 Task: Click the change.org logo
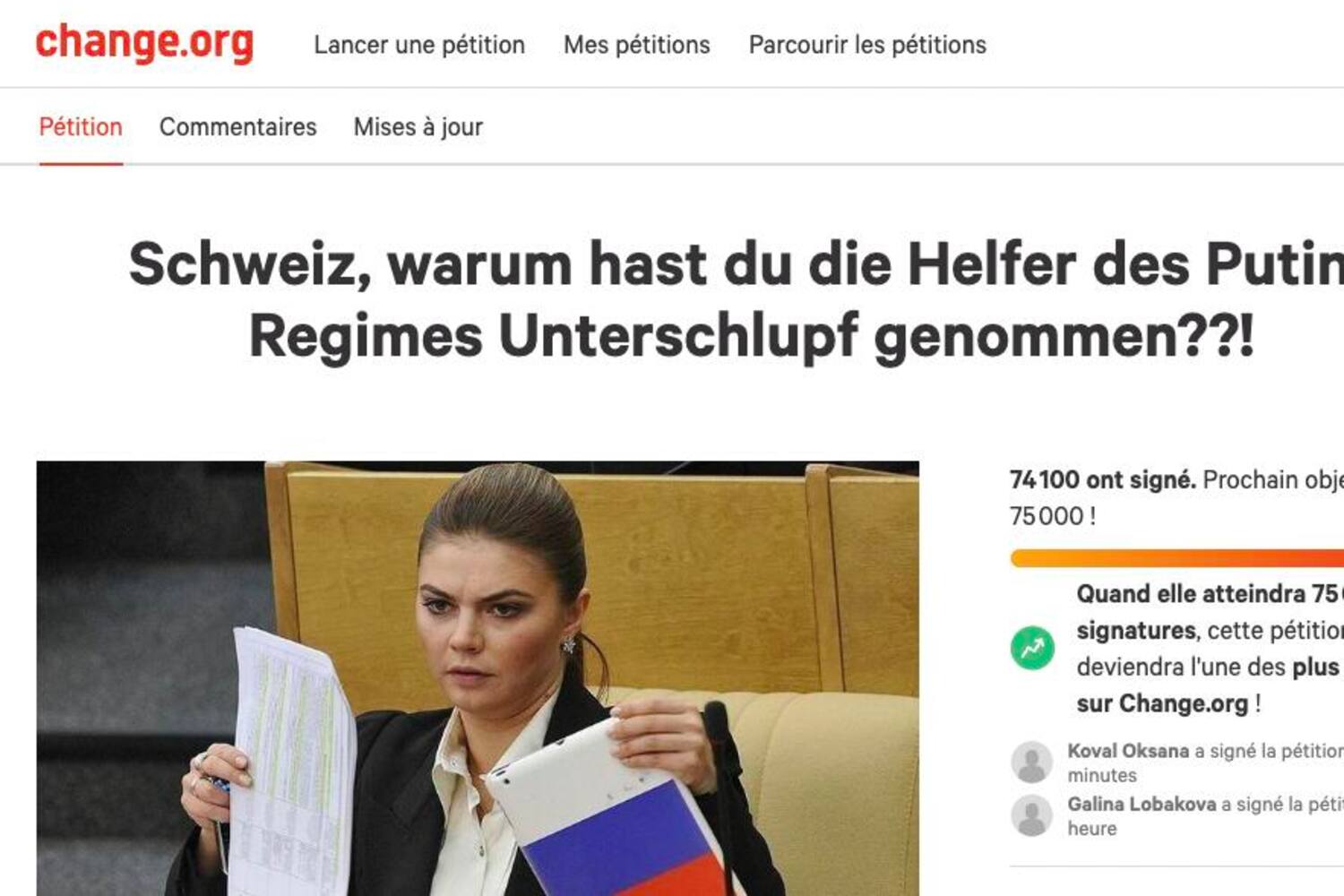pyautogui.click(x=144, y=44)
